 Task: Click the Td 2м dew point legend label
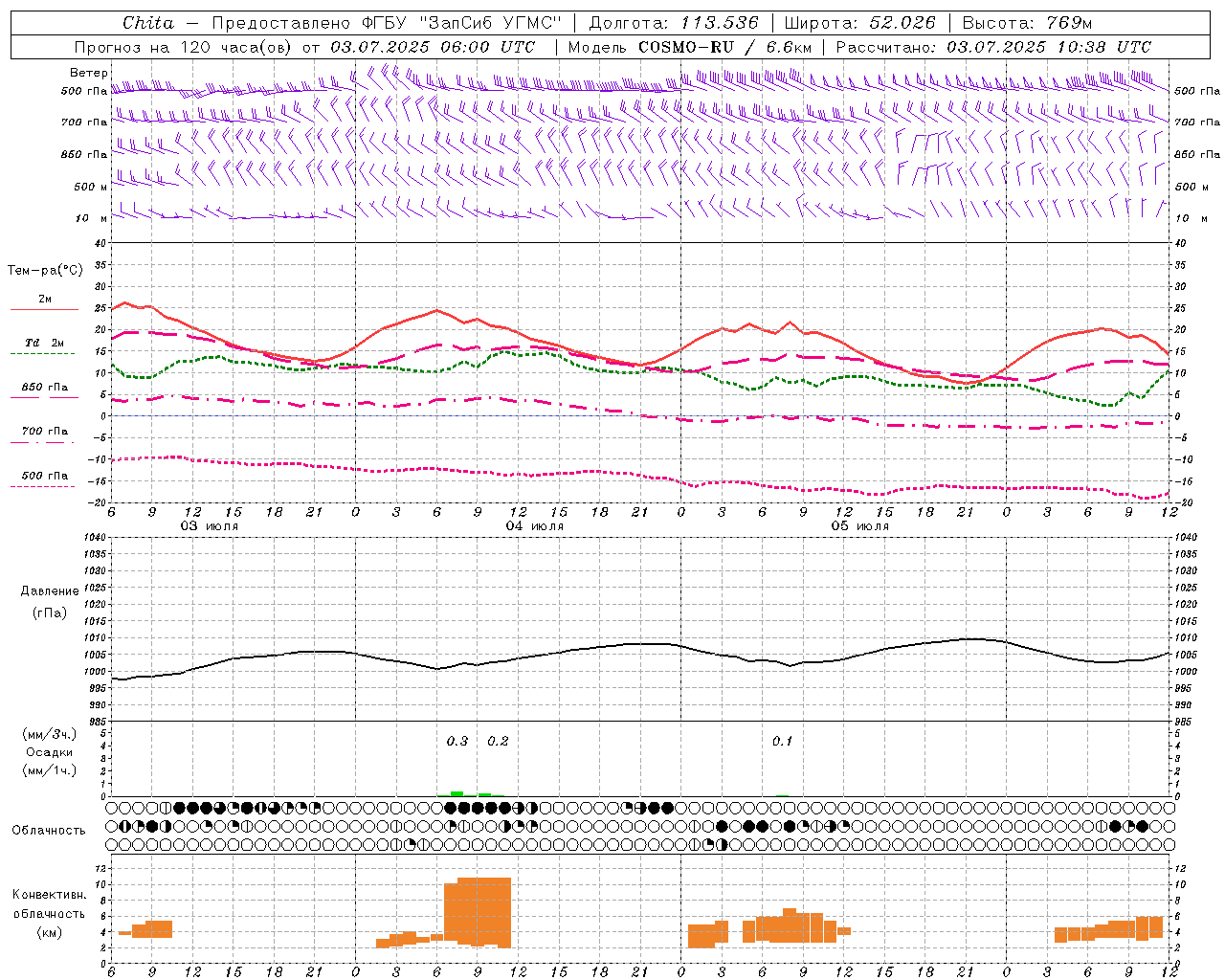(44, 343)
